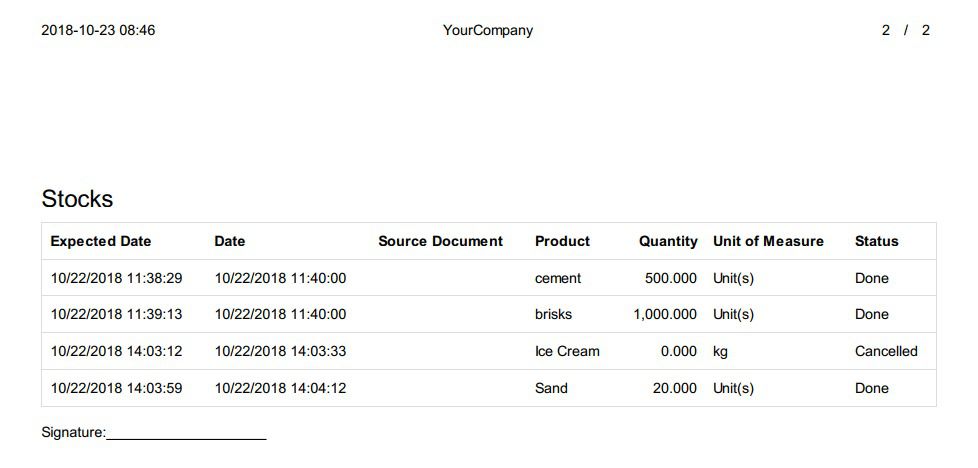Click the Signature line field

coord(186,433)
